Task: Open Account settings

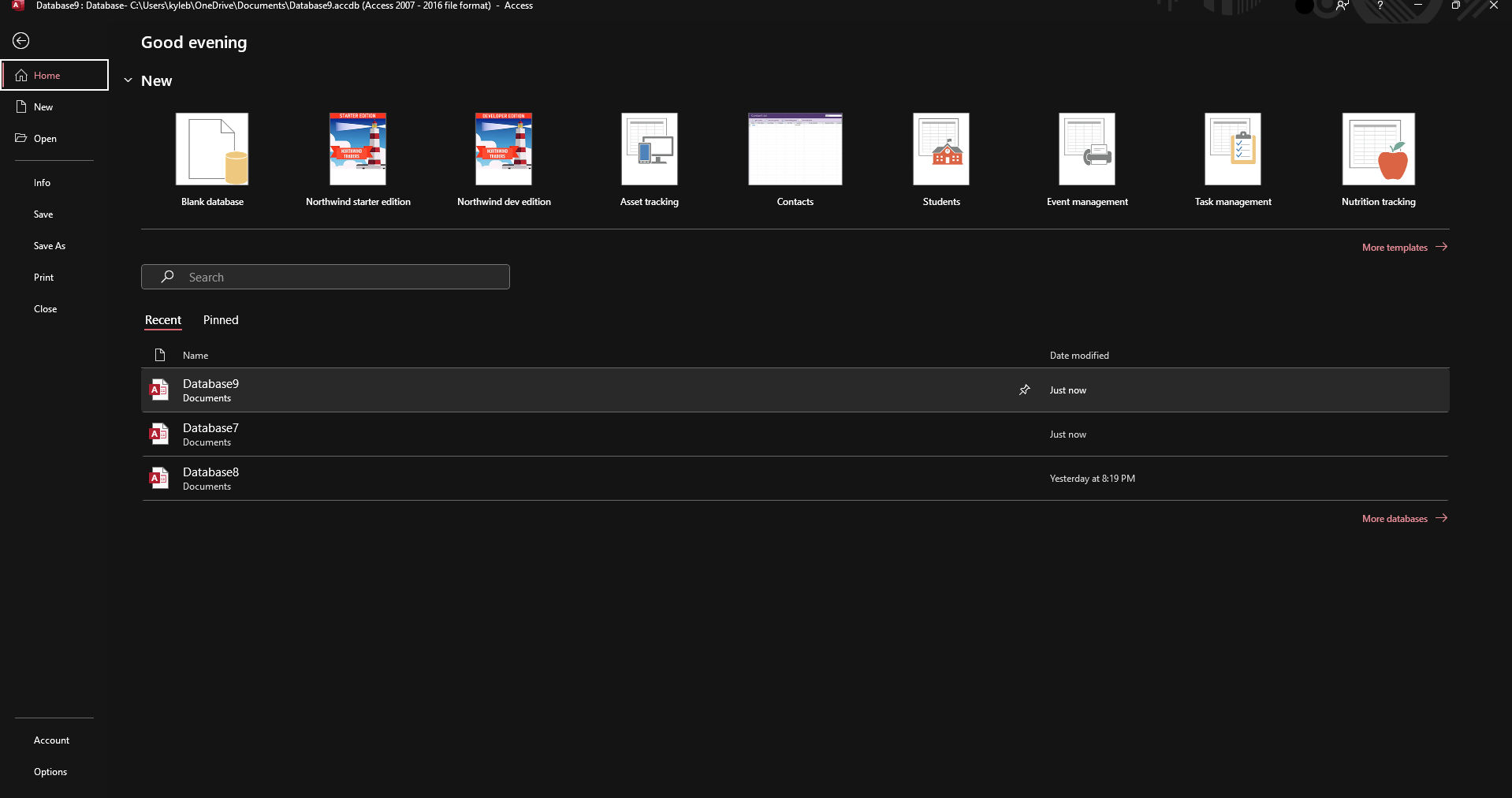Action: pyautogui.click(x=54, y=740)
